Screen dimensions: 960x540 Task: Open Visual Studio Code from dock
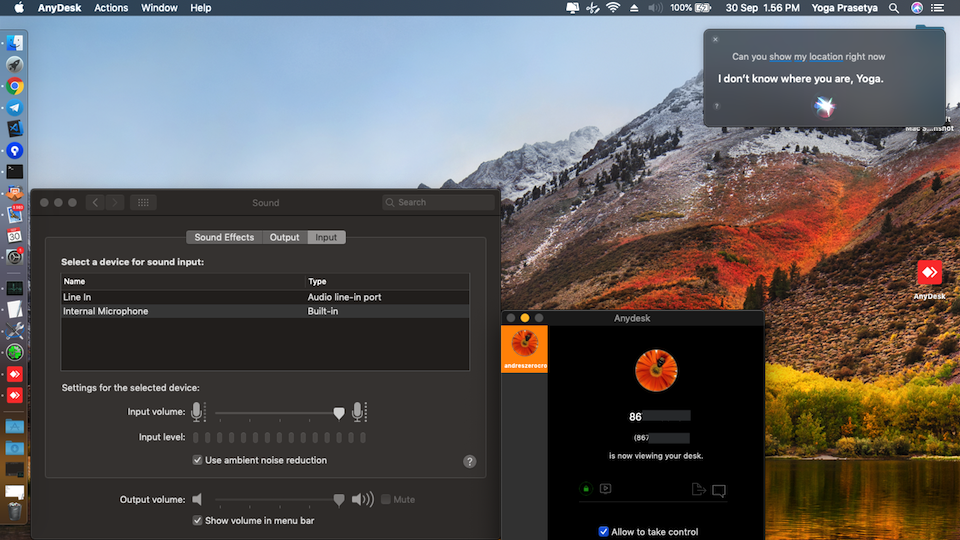click(15, 129)
